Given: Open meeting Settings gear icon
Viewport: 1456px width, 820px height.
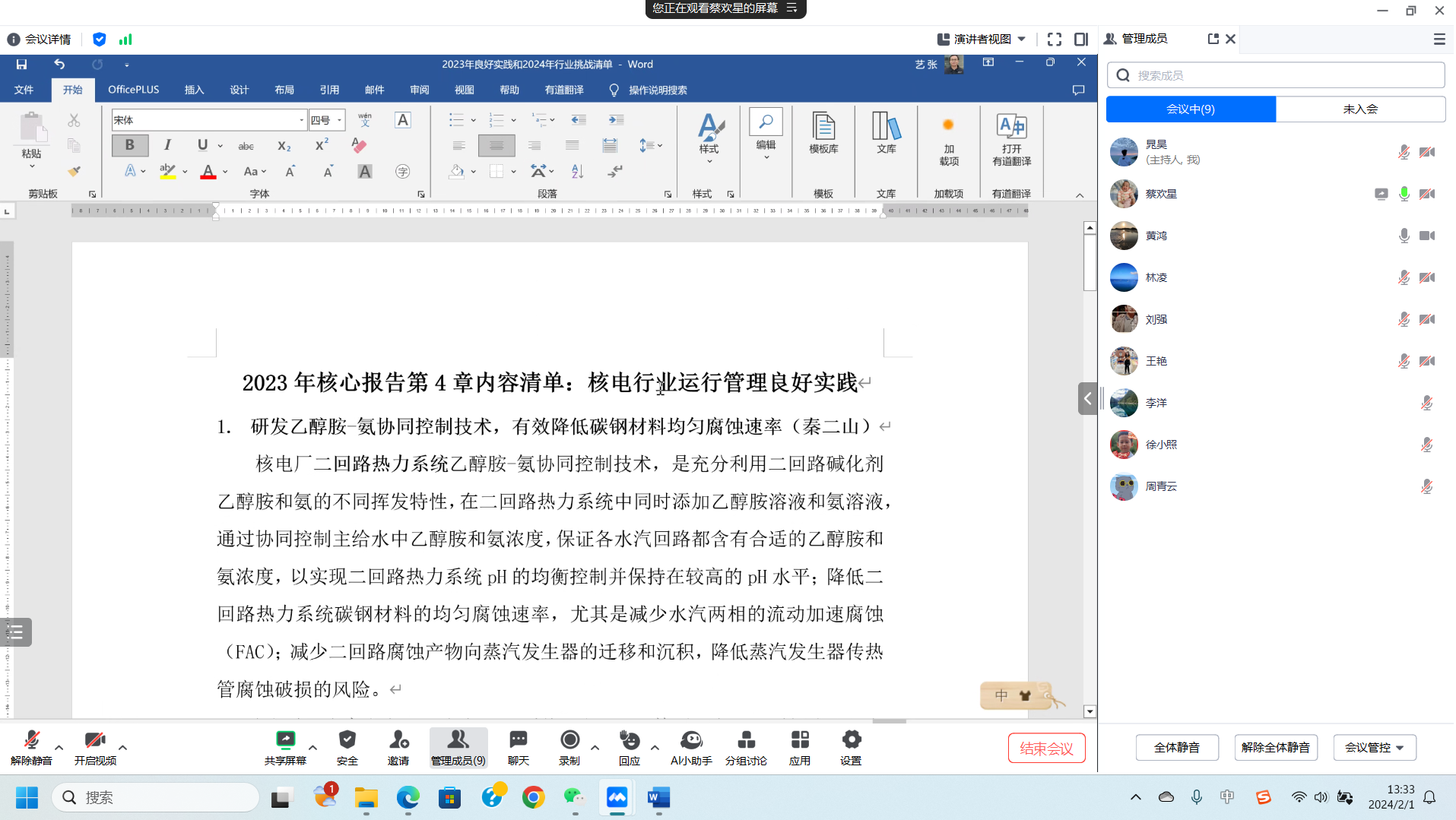Looking at the screenshot, I should tap(851, 739).
